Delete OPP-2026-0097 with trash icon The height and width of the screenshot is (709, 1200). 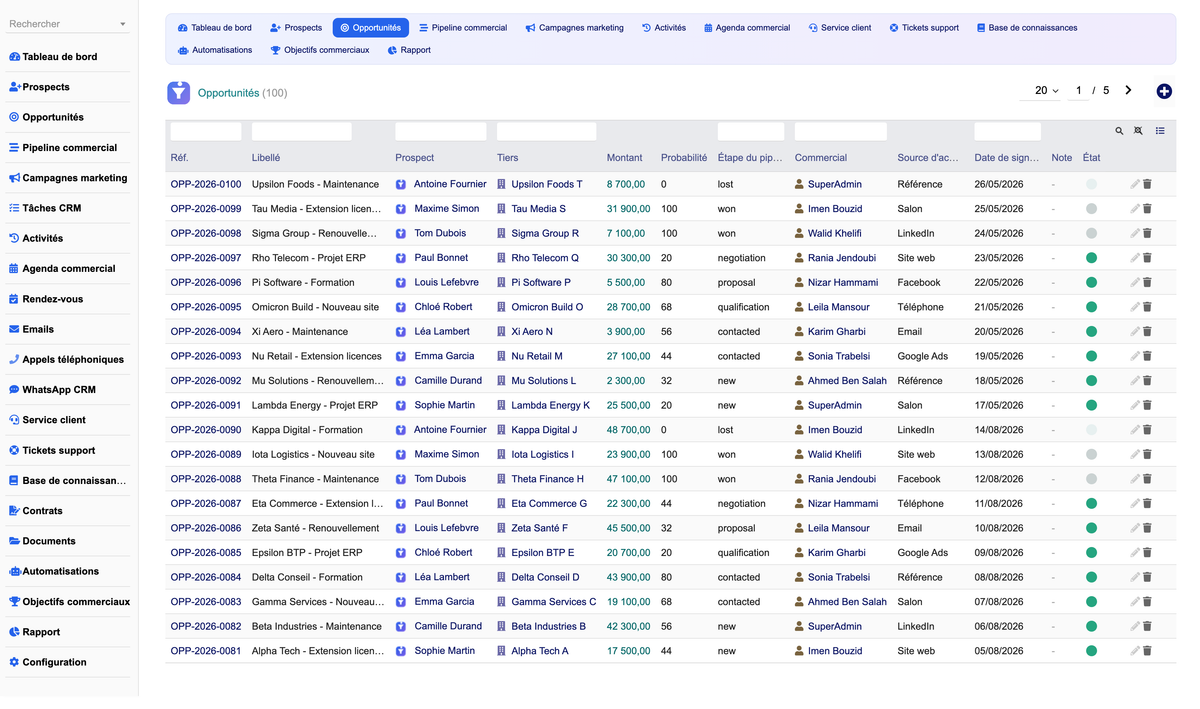tap(1147, 258)
